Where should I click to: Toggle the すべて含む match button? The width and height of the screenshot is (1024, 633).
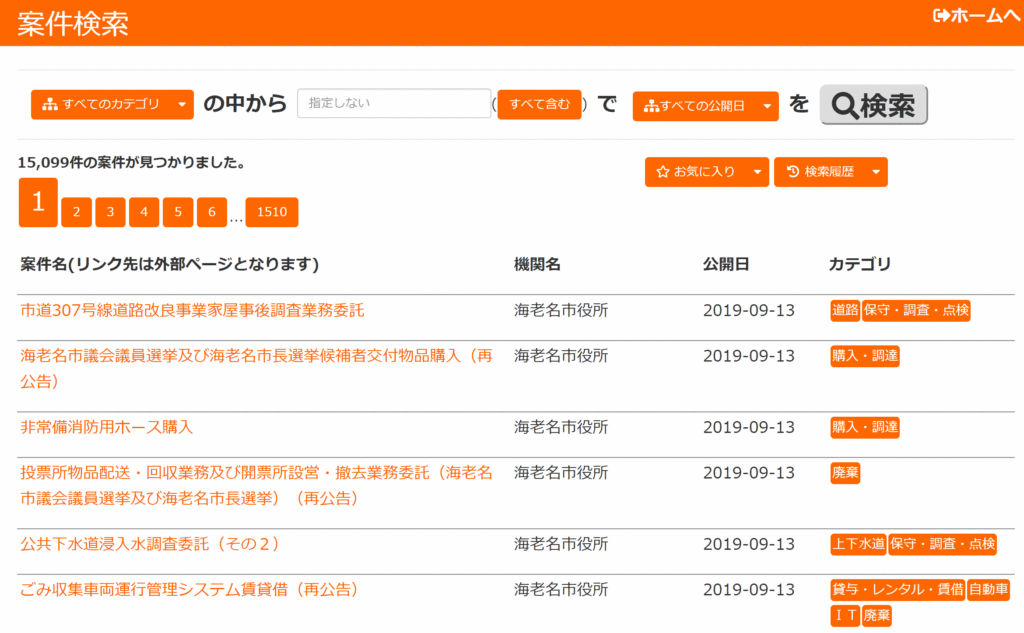[539, 104]
